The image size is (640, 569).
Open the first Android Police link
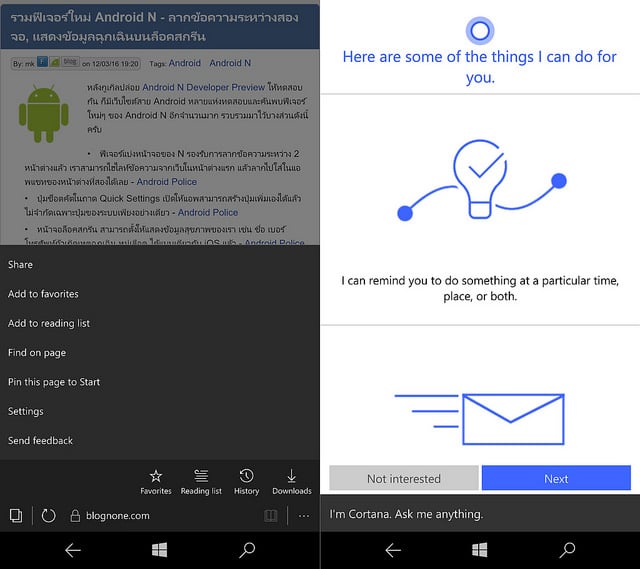(167, 182)
